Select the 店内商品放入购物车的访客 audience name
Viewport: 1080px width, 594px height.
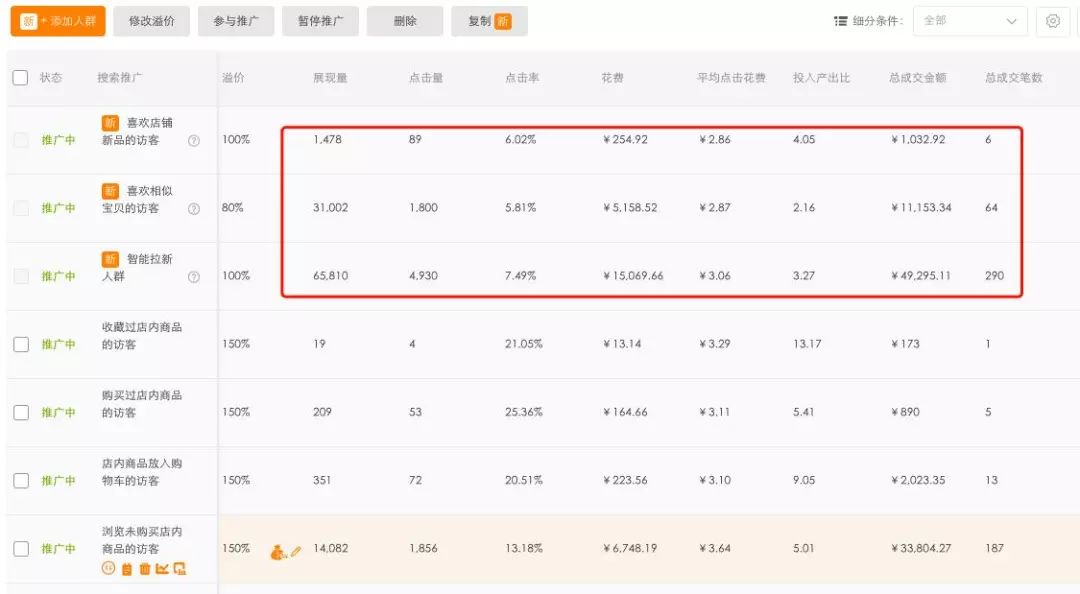(142, 472)
